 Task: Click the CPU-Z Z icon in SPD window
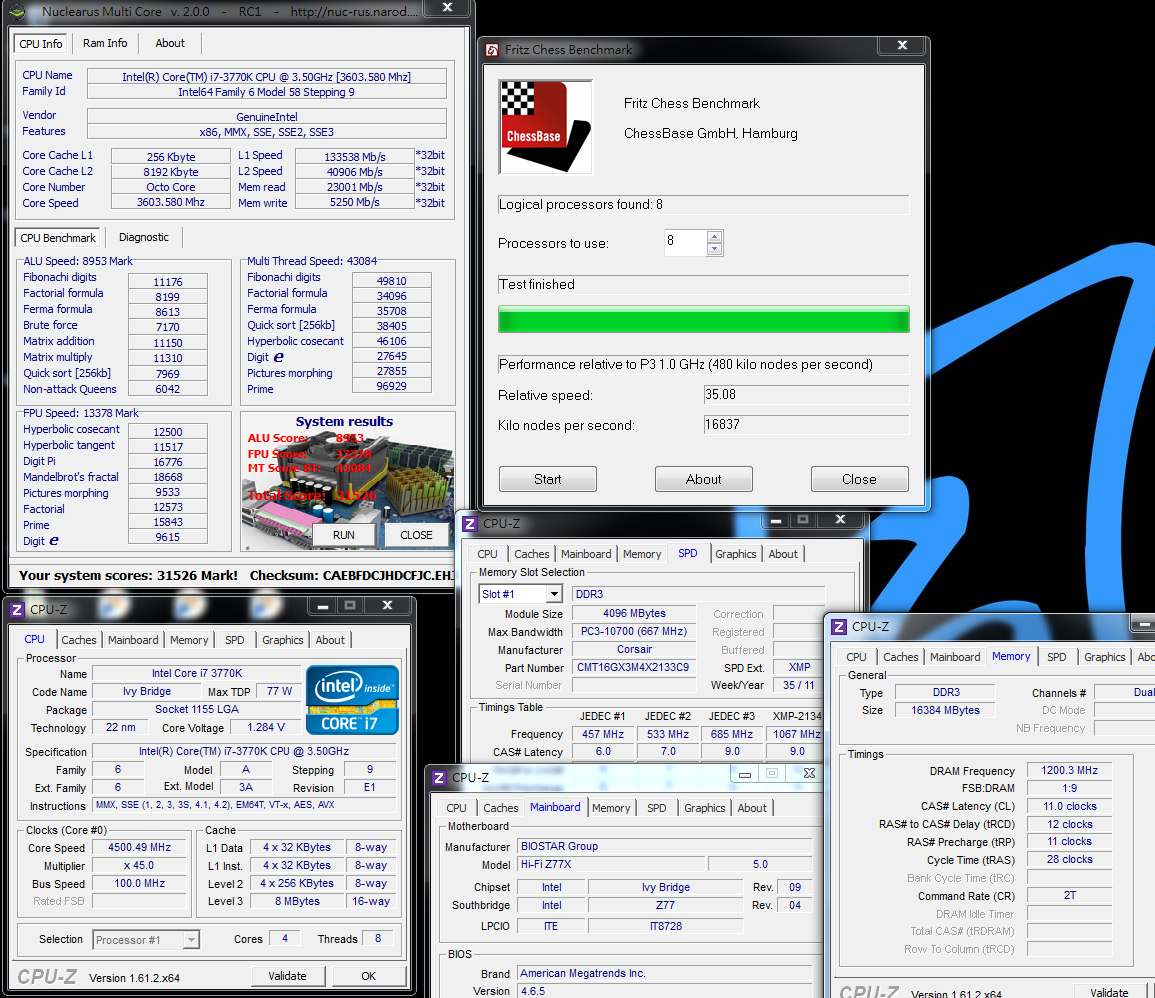470,524
